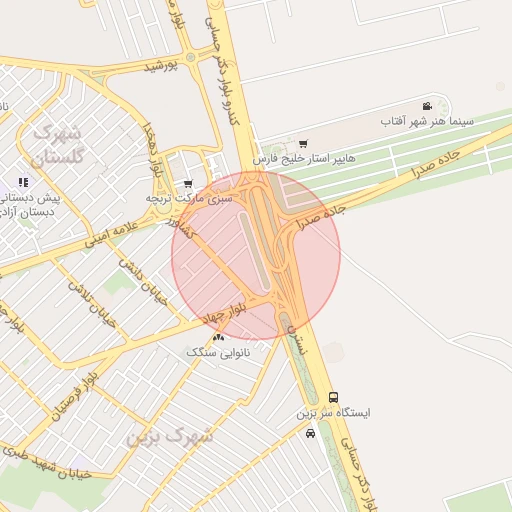Viewport: 512px width, 512px height.
Task: Click the بلوار جهاد road label
Action: (x=225, y=312)
